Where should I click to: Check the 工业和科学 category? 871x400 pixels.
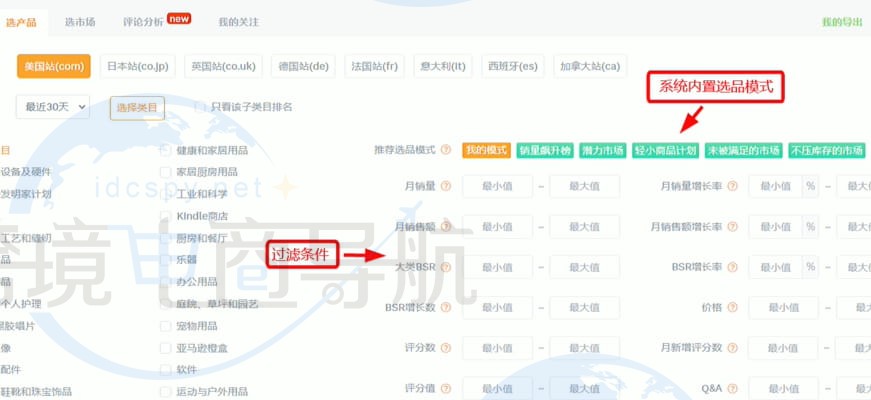pyautogui.click(x=165, y=194)
